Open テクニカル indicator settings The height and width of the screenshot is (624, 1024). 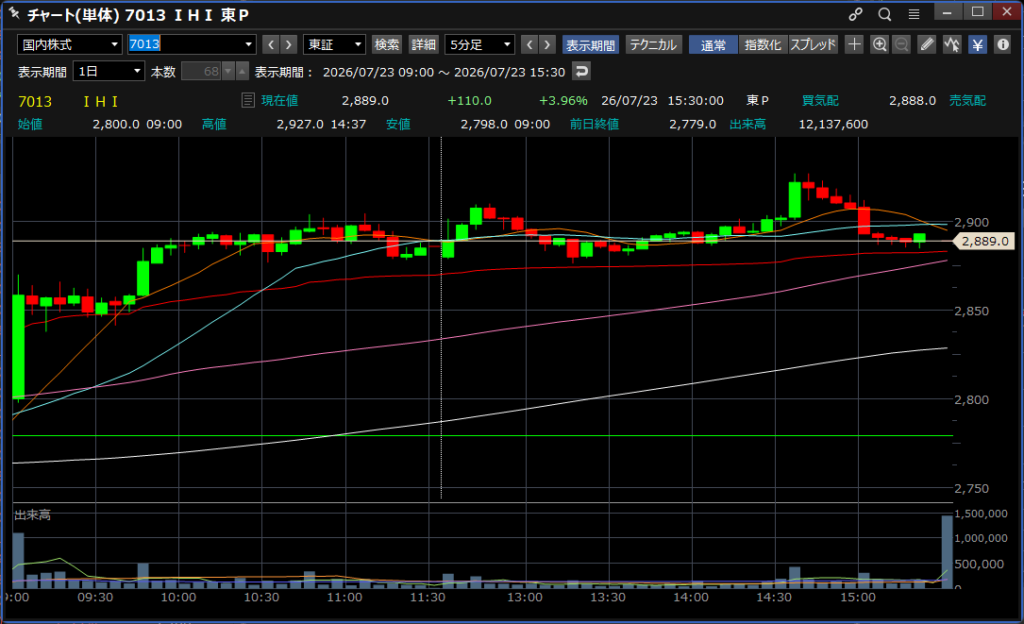click(x=653, y=44)
